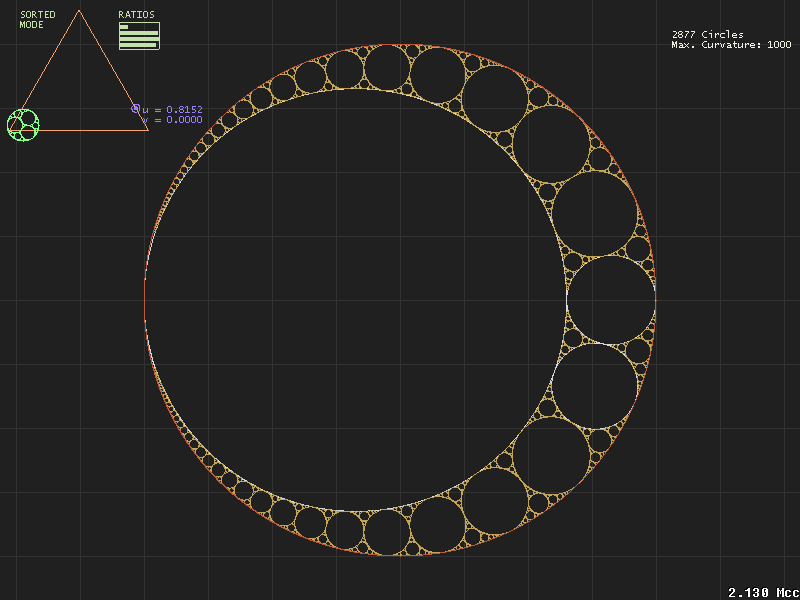Select the green preview gasket thumbnail

(x=22, y=126)
